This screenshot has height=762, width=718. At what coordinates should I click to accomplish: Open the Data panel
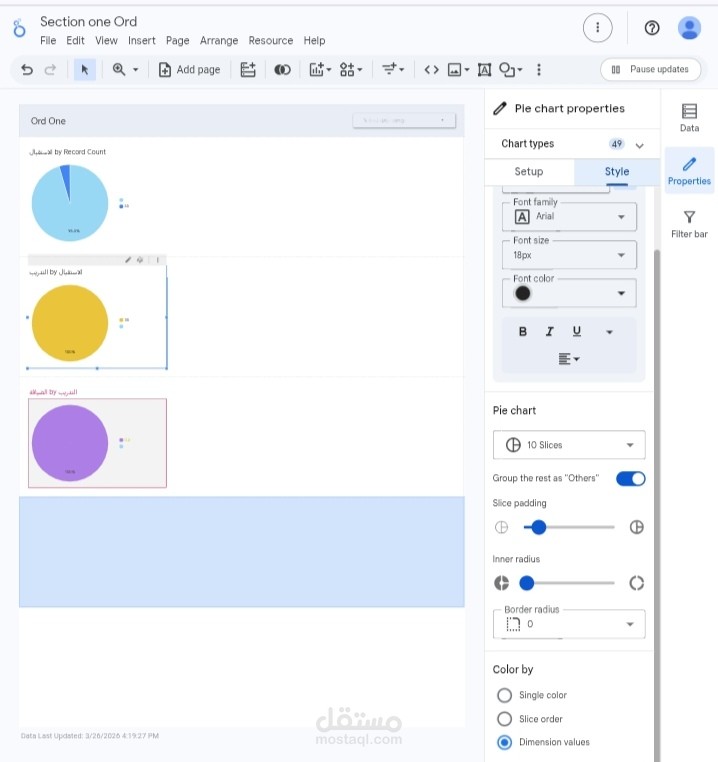click(x=689, y=118)
